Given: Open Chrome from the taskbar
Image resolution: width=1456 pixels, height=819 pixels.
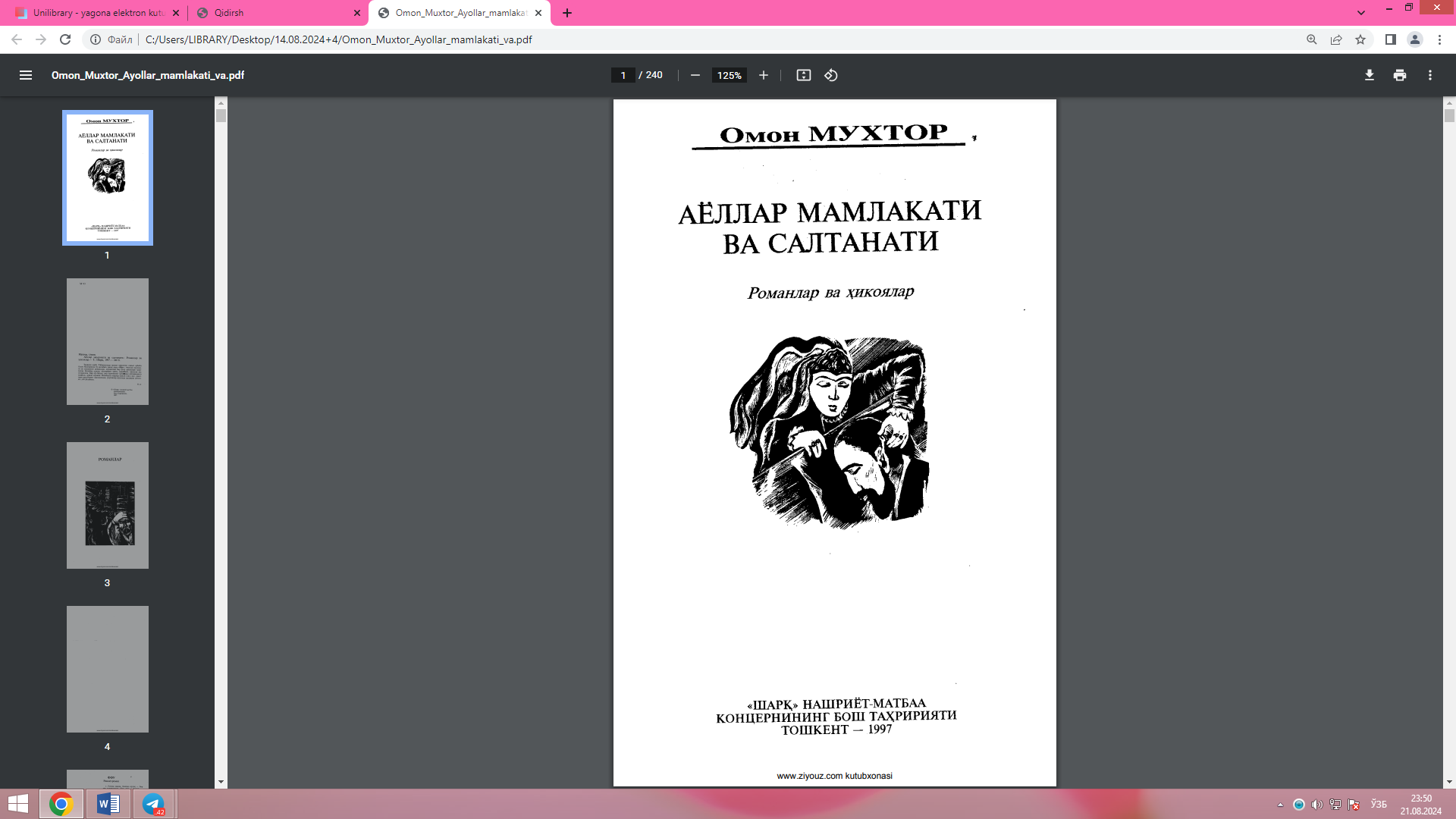Looking at the screenshot, I should 61,804.
